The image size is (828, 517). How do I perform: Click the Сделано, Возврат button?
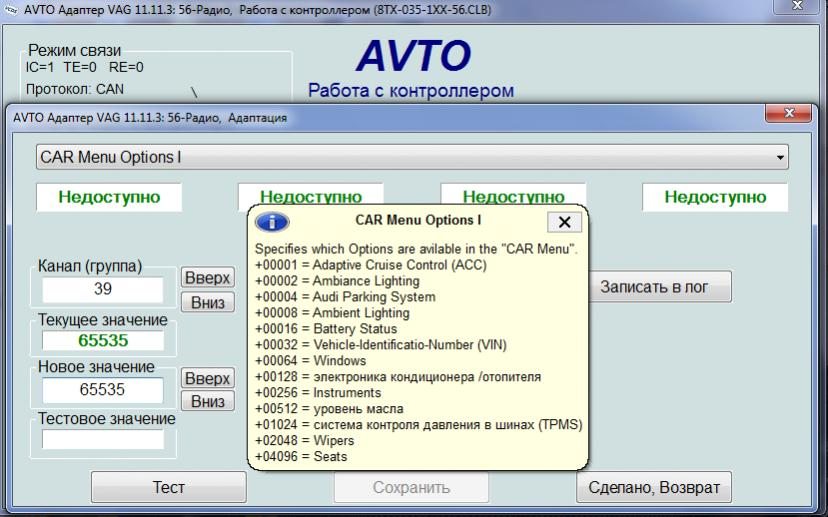tap(654, 487)
